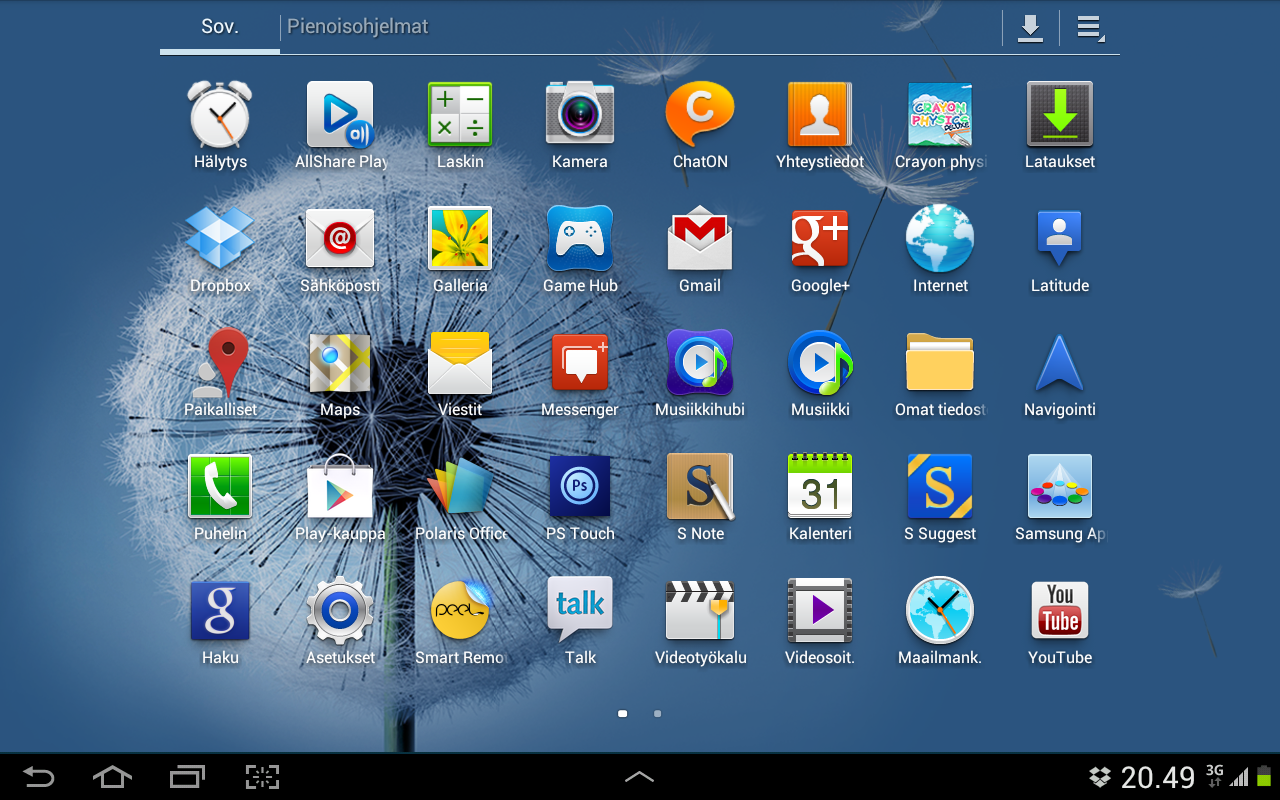1280x800 pixels.
Task: Open the Haku Google search app
Action: 220,622
